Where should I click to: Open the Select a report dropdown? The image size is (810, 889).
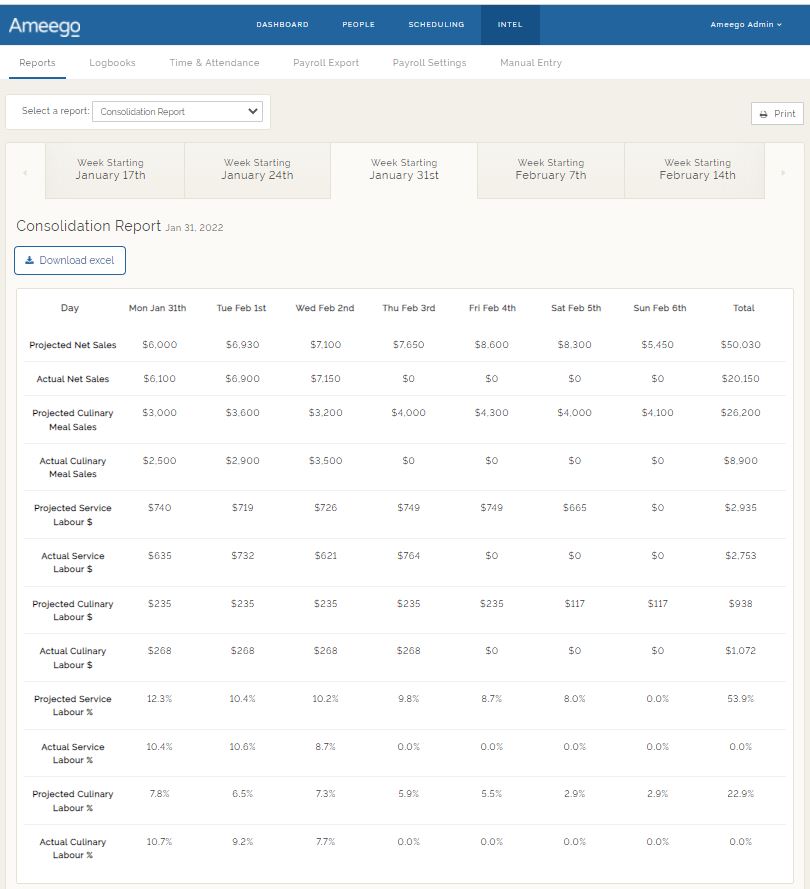click(177, 112)
